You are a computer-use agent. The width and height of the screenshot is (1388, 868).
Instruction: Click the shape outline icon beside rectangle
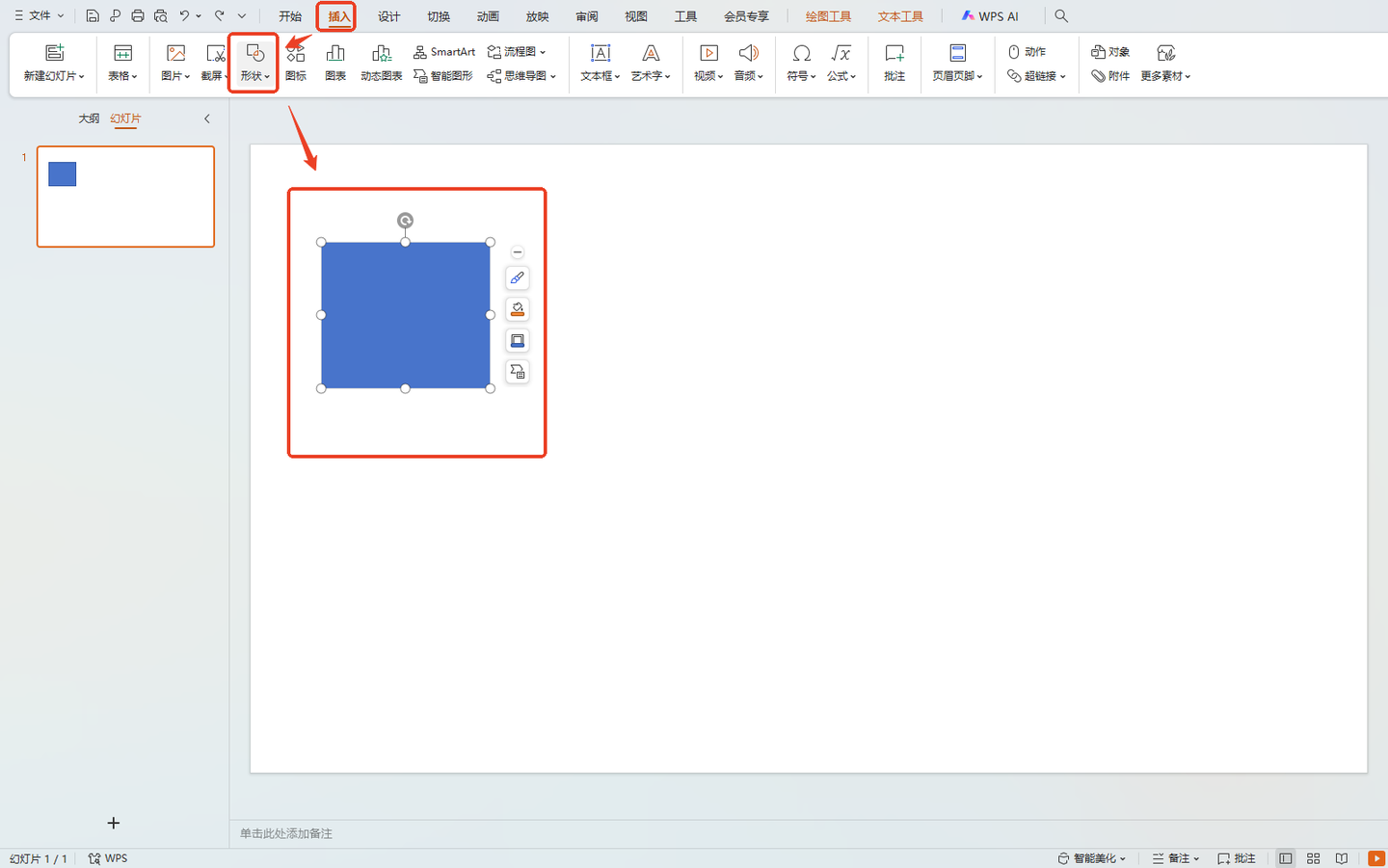tap(518, 340)
